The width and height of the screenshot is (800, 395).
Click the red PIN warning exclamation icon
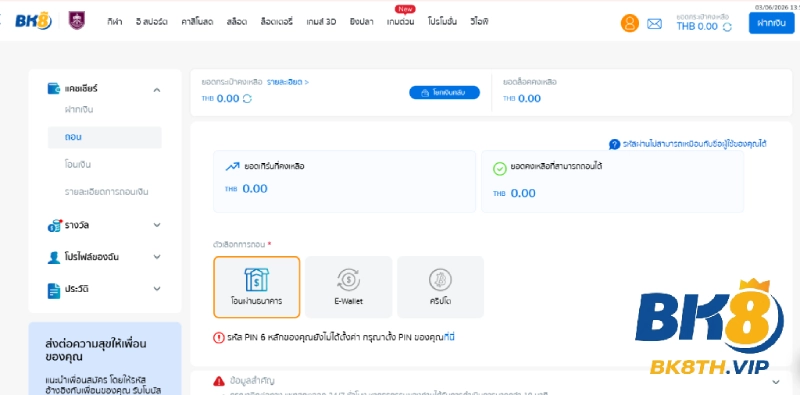pos(218,337)
